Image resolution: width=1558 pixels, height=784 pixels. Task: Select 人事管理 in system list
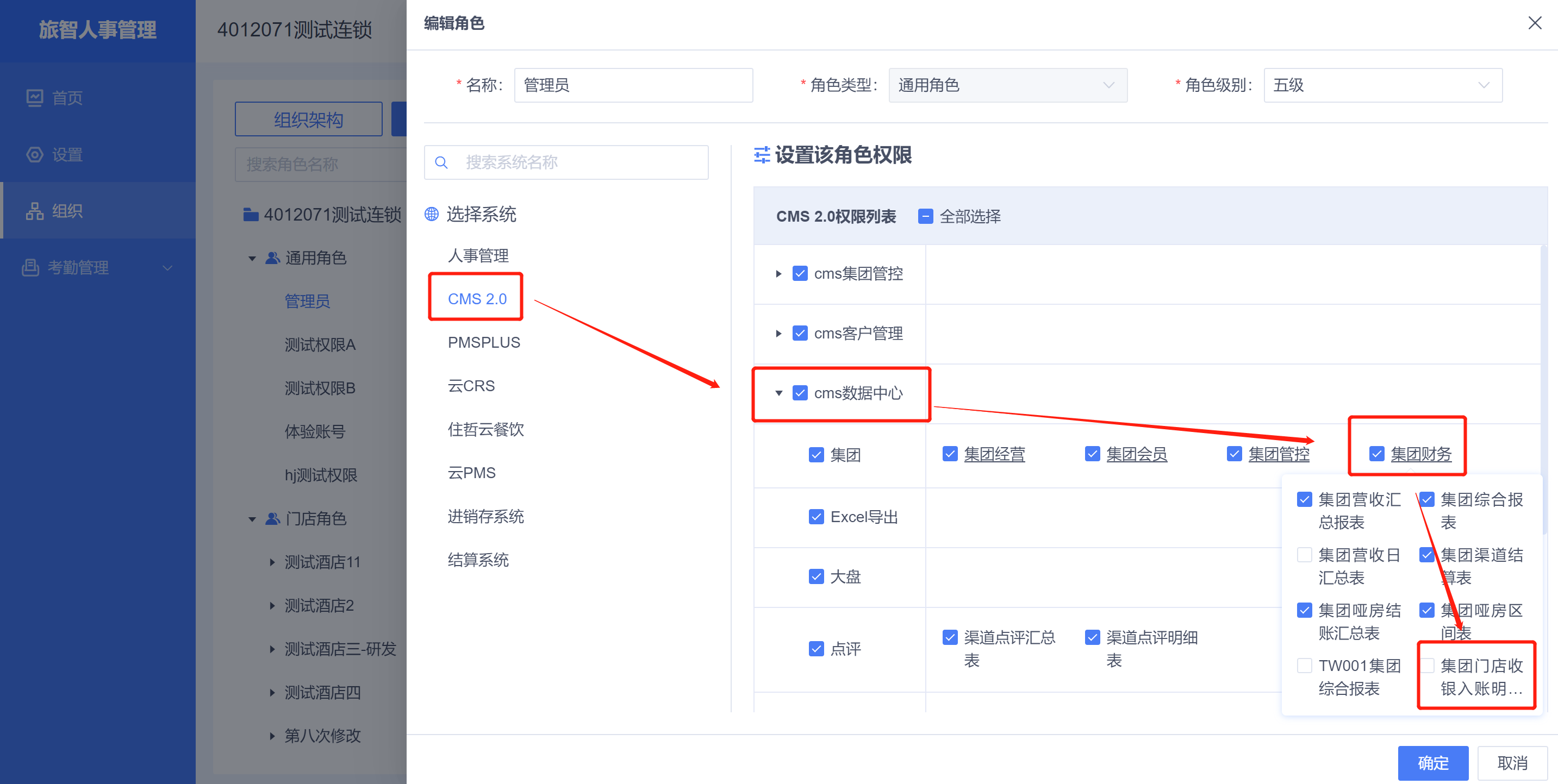point(478,255)
